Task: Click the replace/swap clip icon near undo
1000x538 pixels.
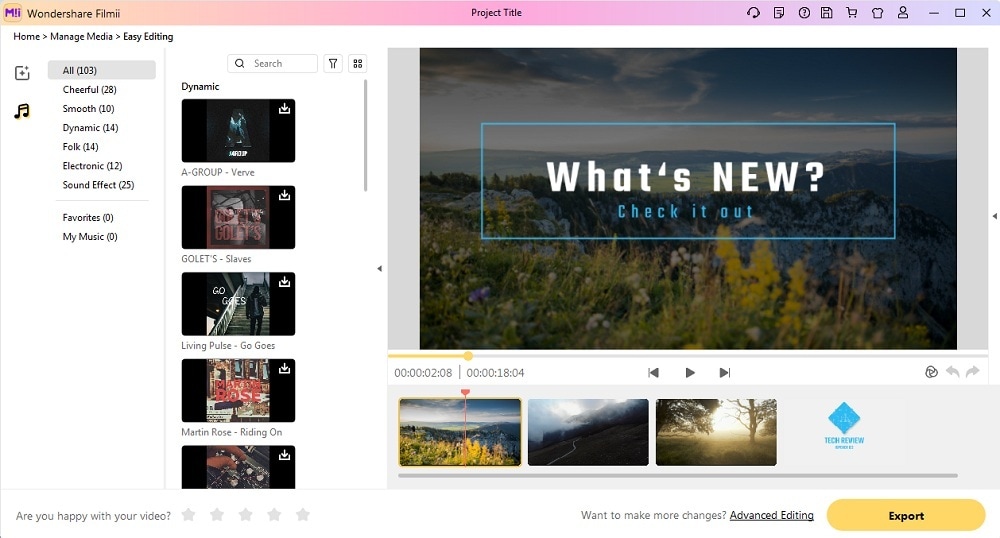Action: click(931, 372)
